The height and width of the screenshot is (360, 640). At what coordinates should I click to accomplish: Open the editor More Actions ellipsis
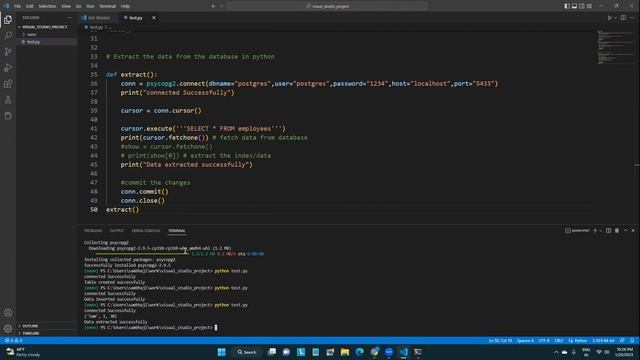(632, 18)
